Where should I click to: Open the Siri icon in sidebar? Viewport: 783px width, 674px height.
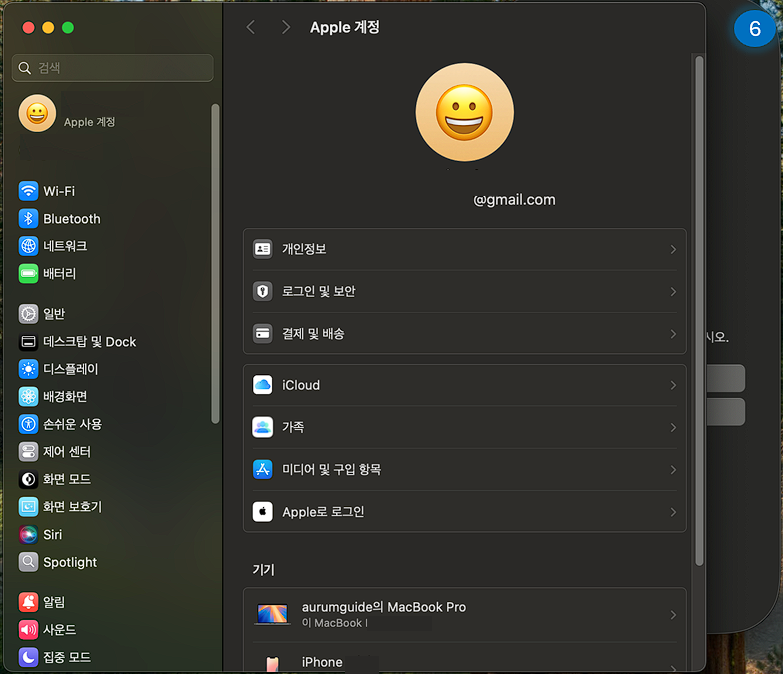(28, 535)
